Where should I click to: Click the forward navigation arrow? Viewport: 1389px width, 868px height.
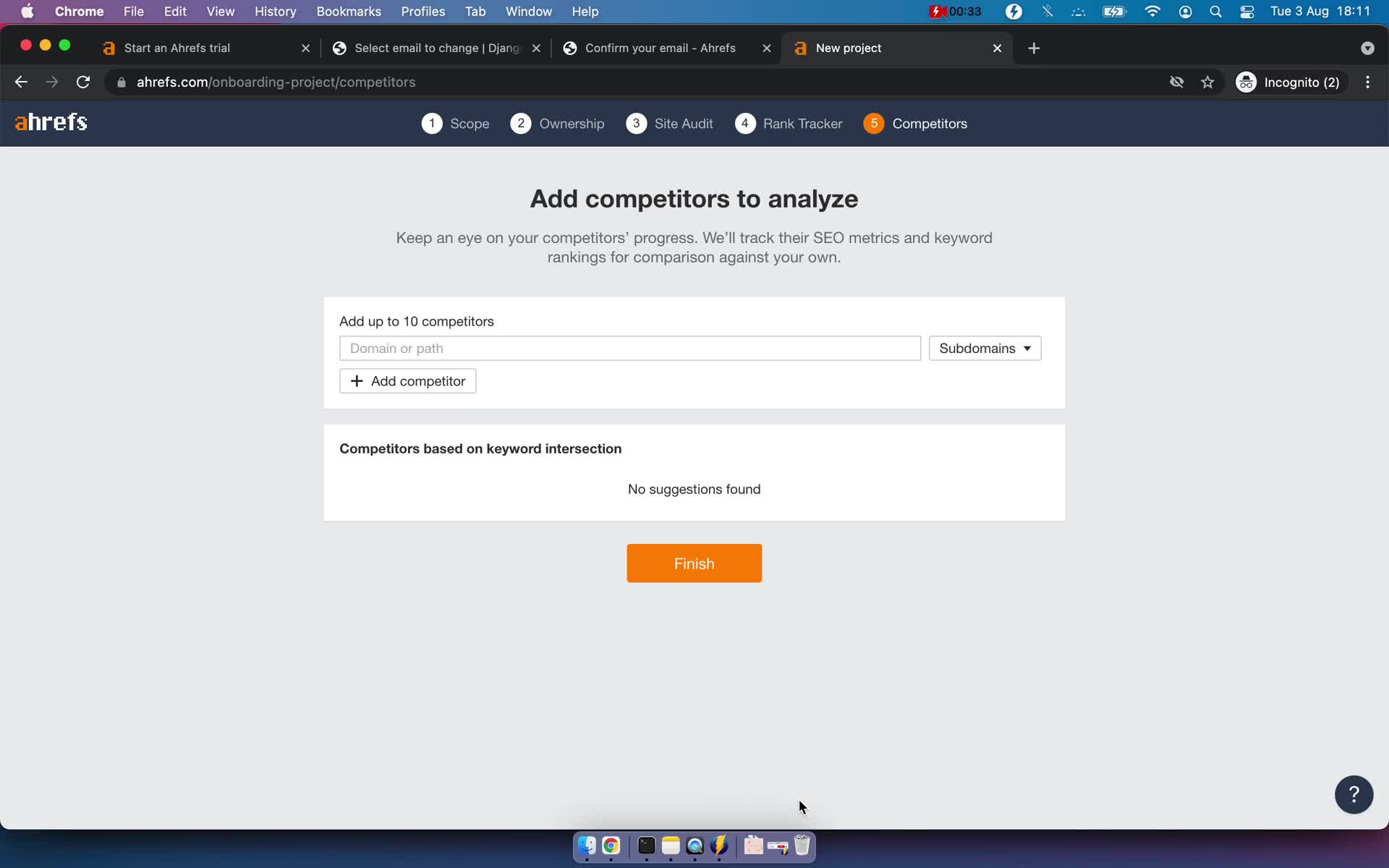click(51, 82)
